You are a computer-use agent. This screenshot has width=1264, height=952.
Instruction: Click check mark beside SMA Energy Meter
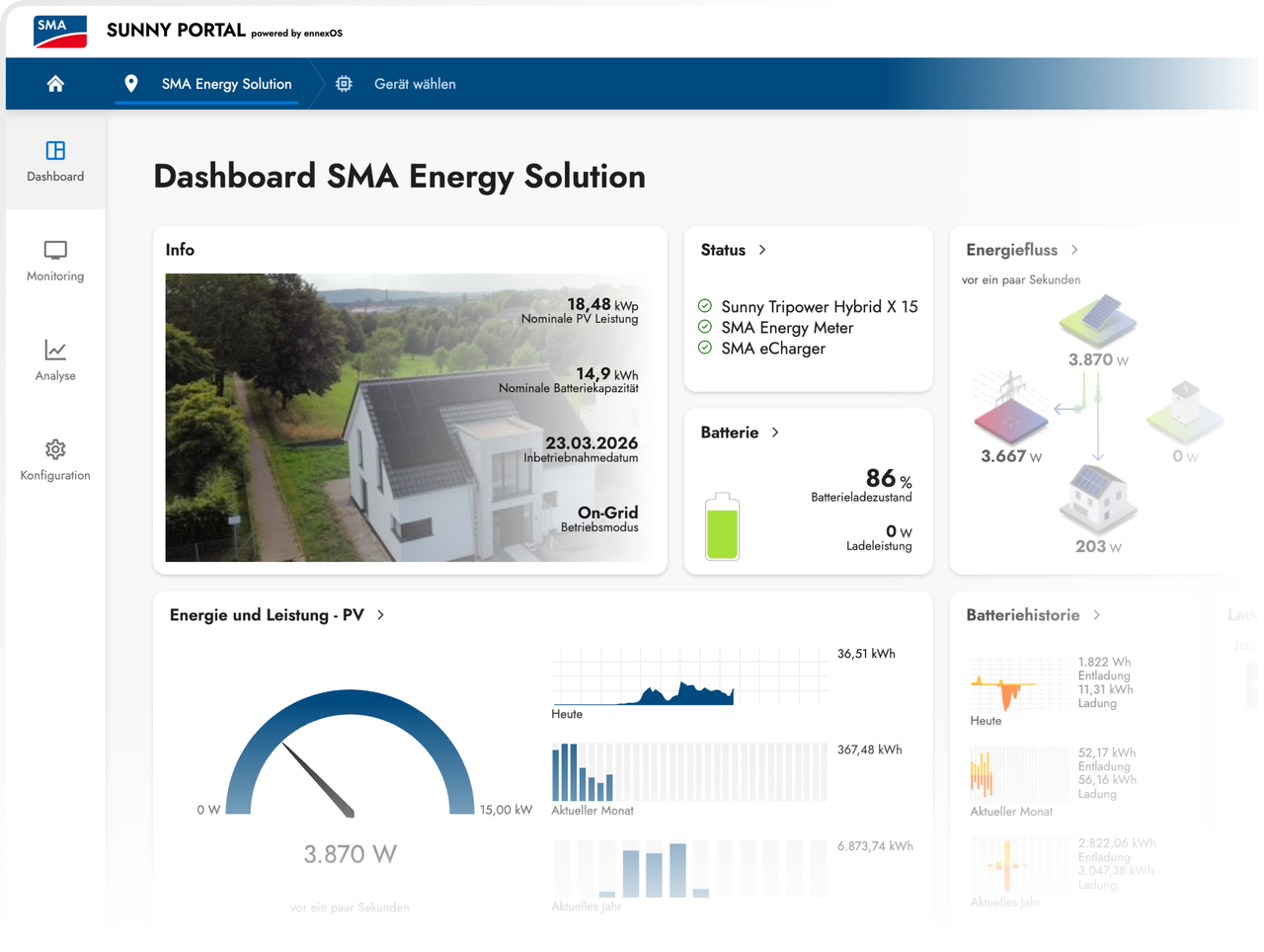(705, 327)
